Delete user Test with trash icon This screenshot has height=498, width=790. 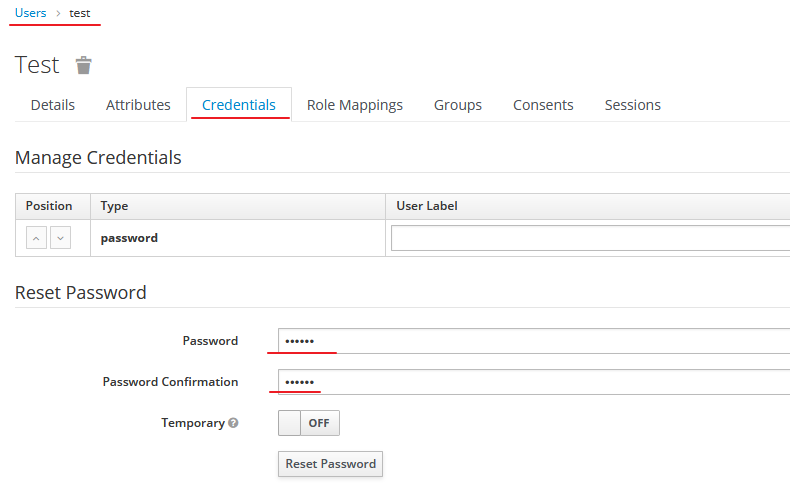pyautogui.click(x=84, y=65)
